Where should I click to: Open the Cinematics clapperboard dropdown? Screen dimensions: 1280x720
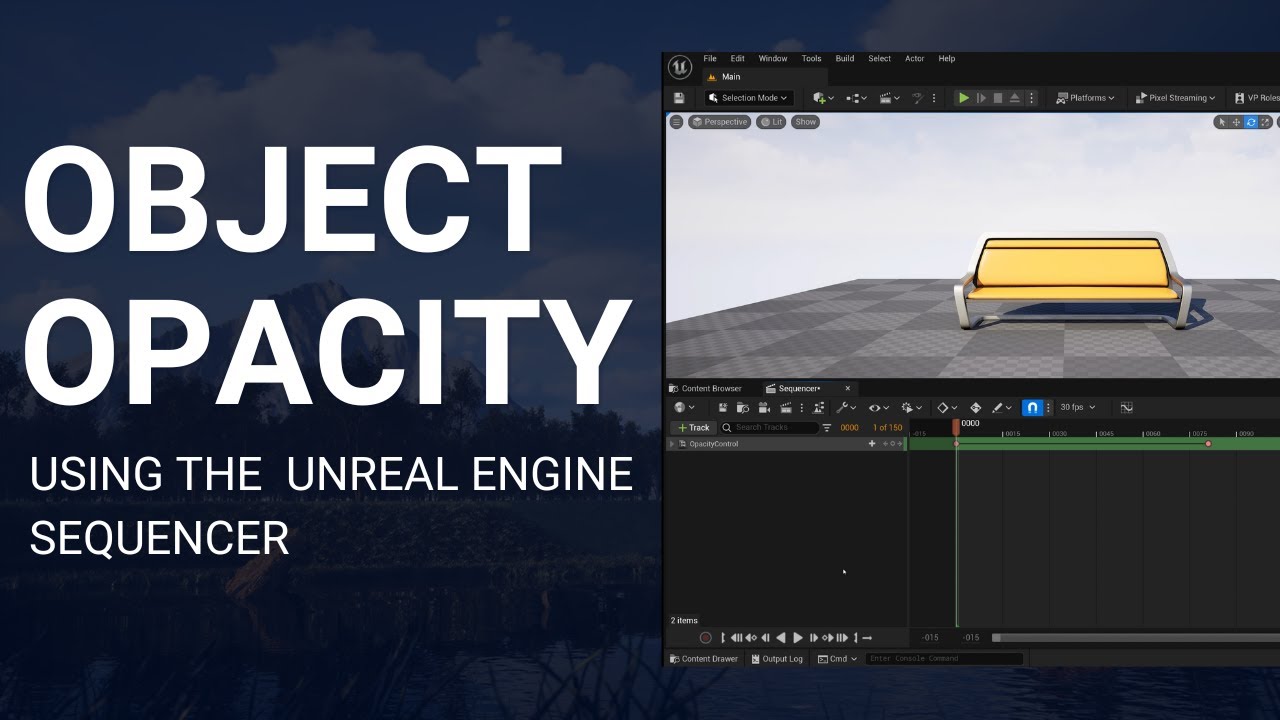click(889, 98)
